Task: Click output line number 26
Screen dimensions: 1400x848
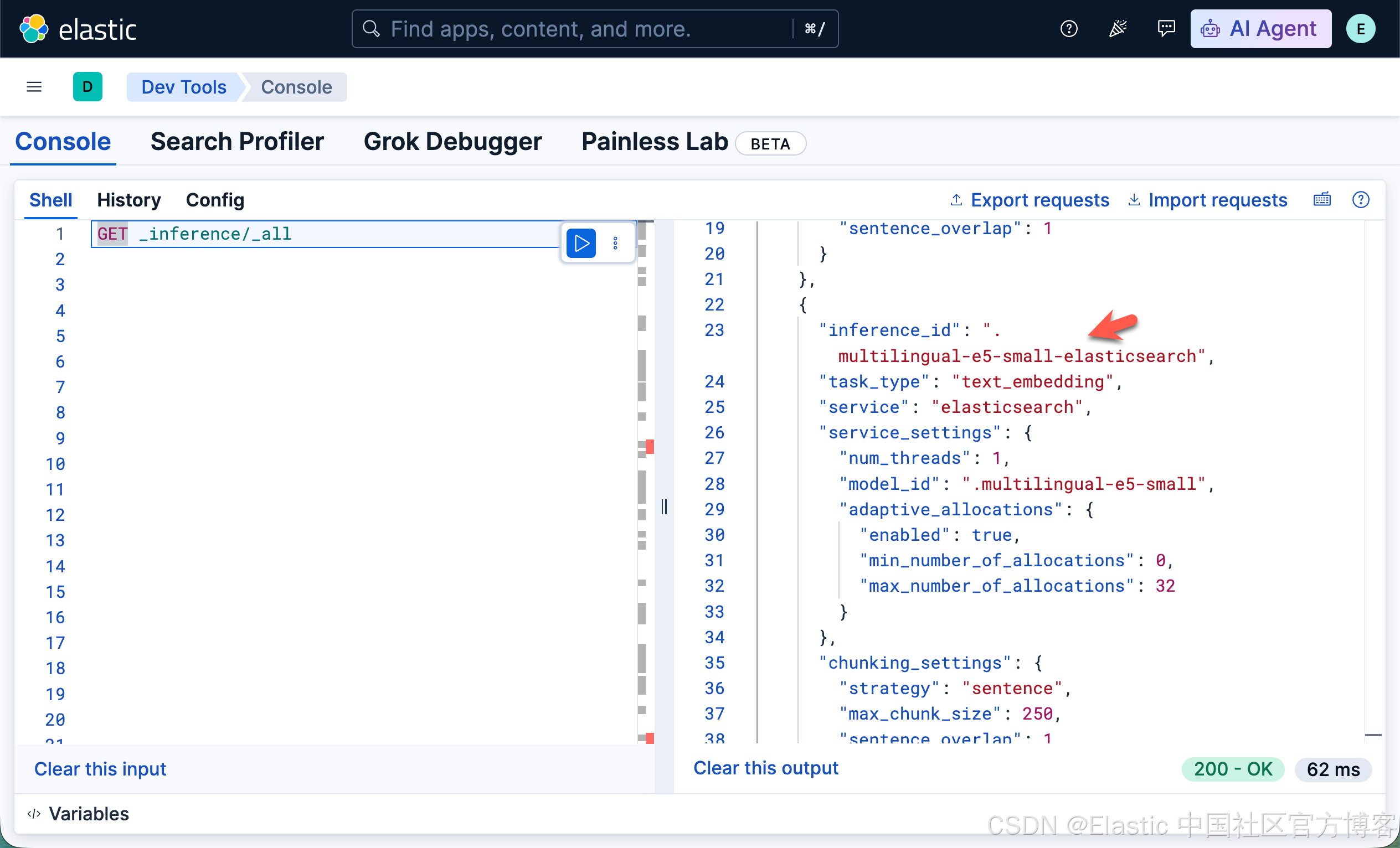Action: click(x=714, y=433)
